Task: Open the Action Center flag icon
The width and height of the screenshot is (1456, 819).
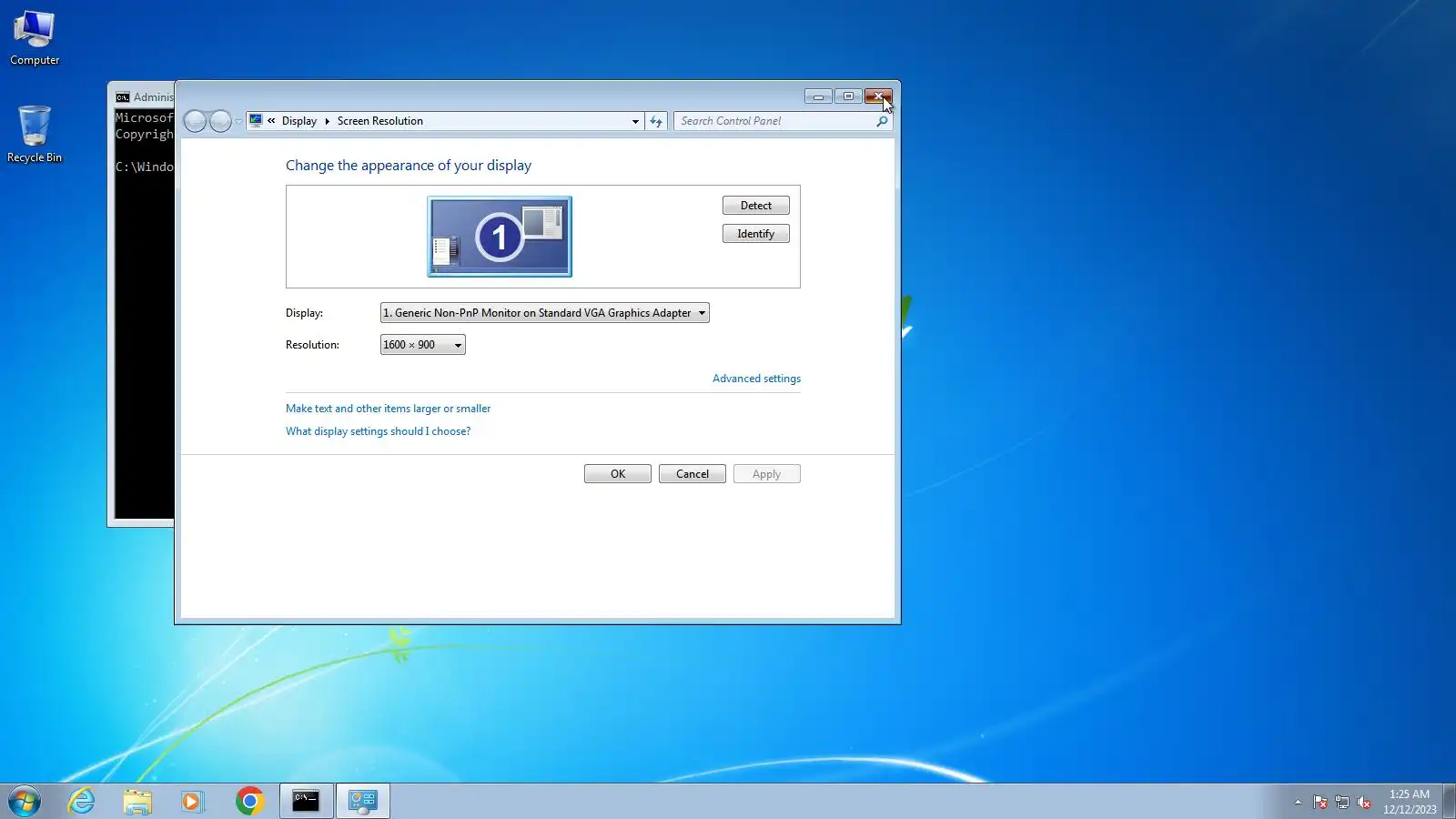Action: pyautogui.click(x=1320, y=802)
